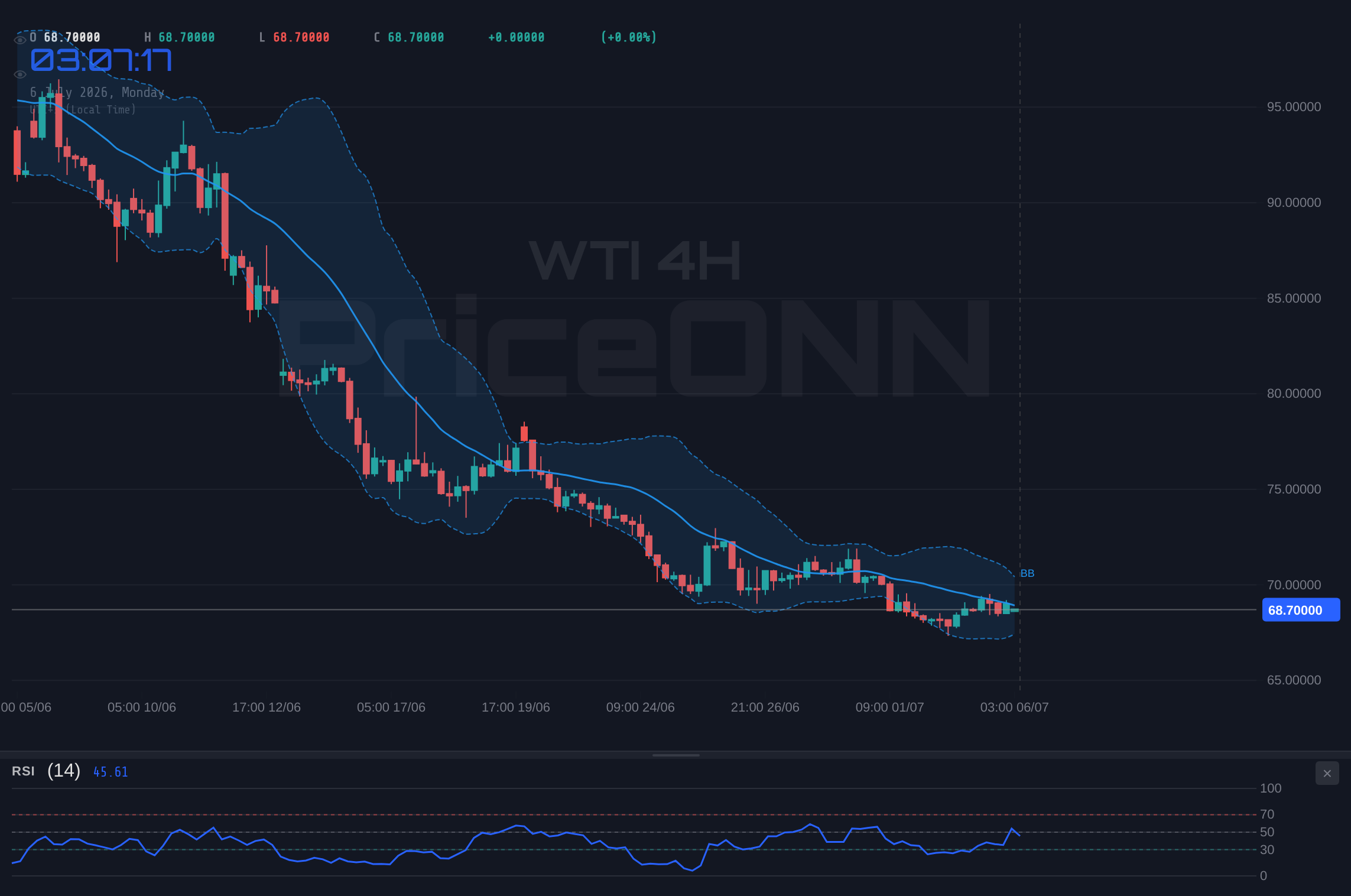
Task: Click the 09:00 01/07 time axis label
Action: 890,707
